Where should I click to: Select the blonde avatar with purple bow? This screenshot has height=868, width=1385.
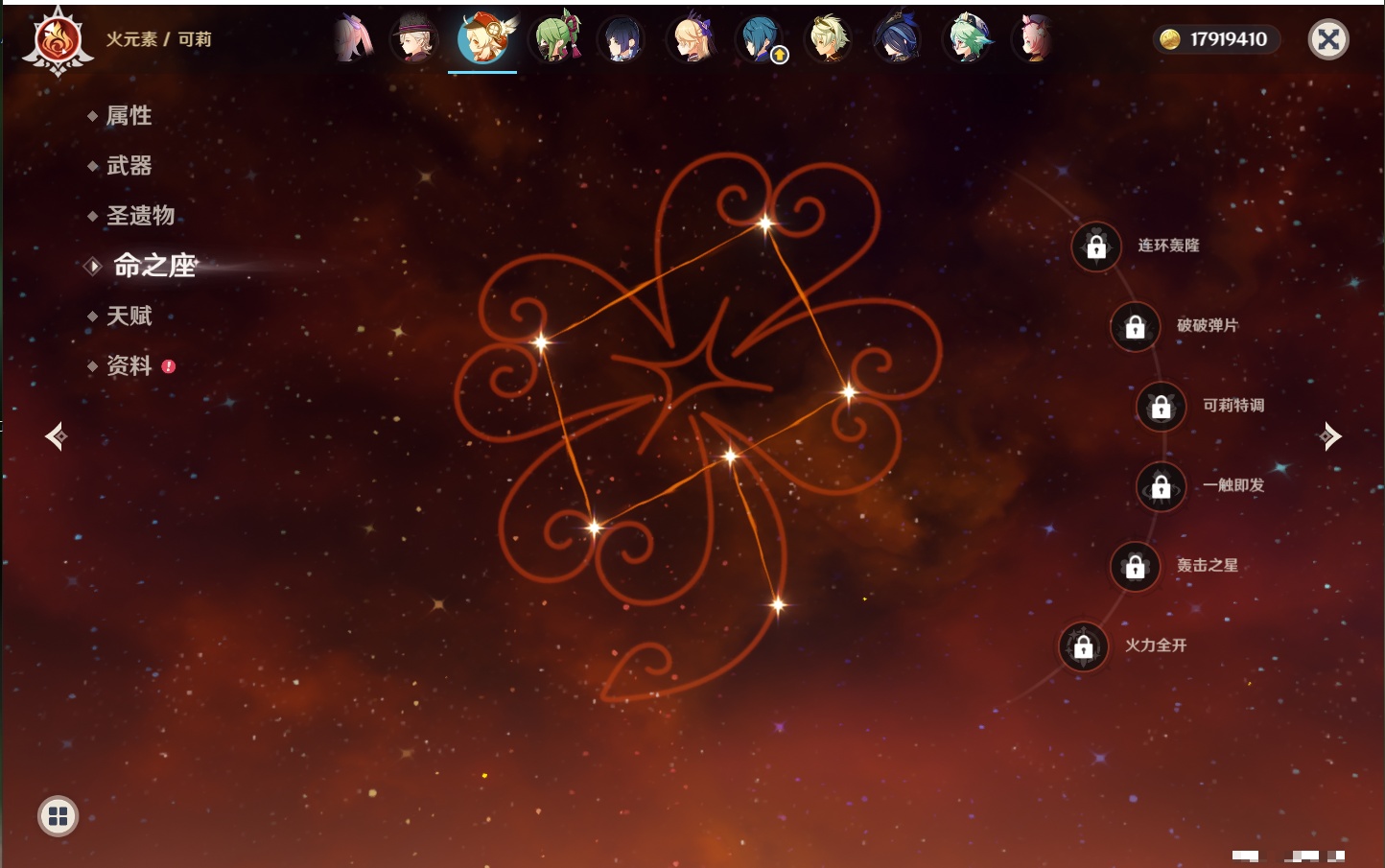[x=692, y=39]
